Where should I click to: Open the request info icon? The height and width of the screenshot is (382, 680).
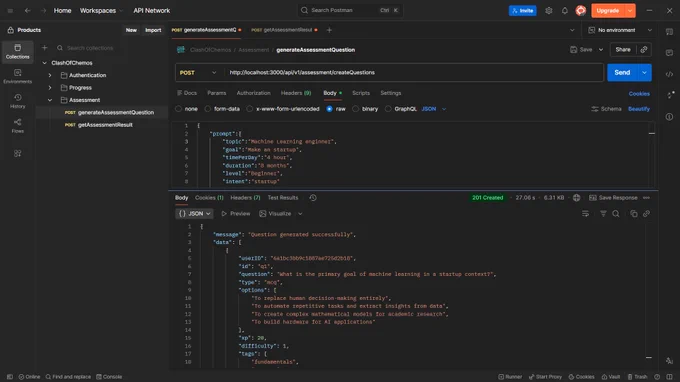(670, 117)
